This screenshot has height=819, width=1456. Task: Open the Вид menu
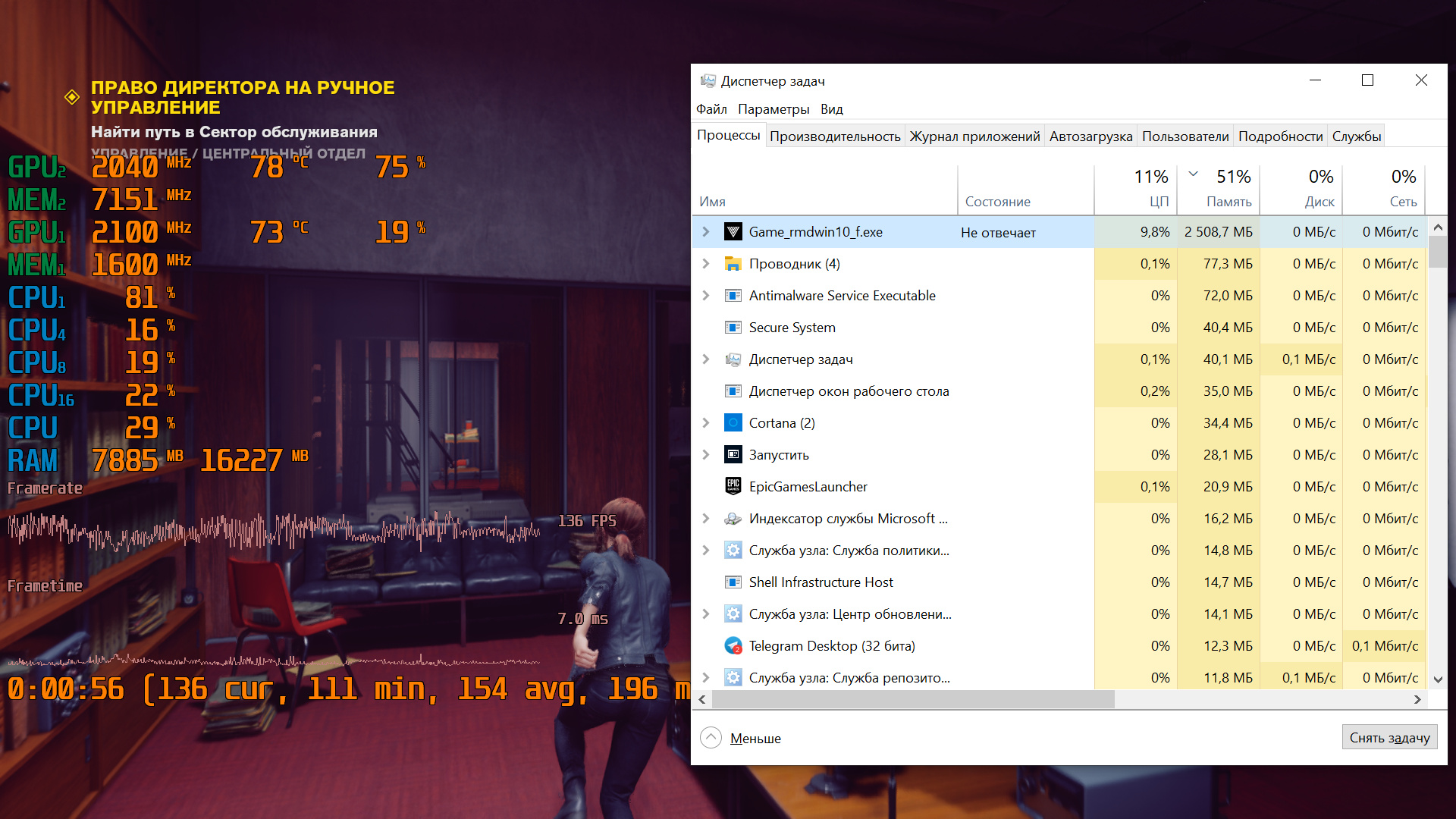point(831,109)
